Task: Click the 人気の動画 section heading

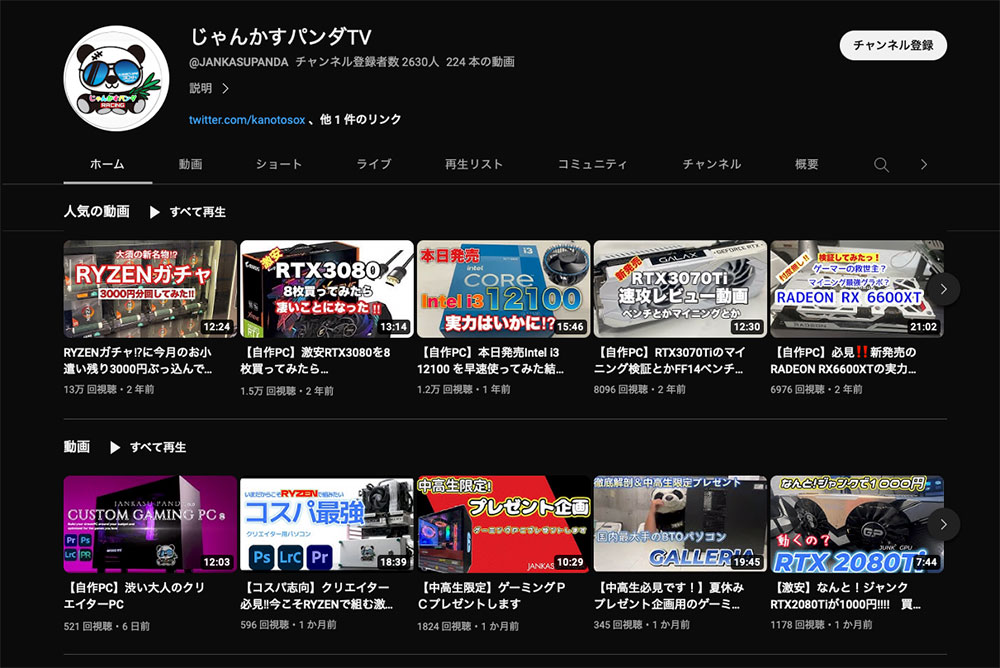Action: (x=97, y=211)
